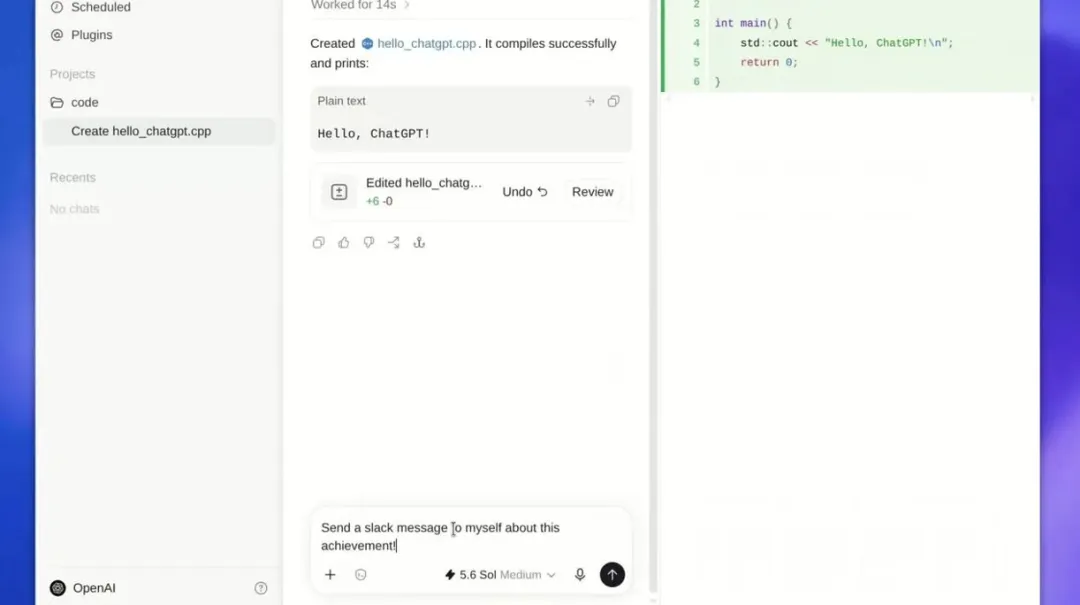
Task: Copy the Plain text code block
Action: [613, 101]
